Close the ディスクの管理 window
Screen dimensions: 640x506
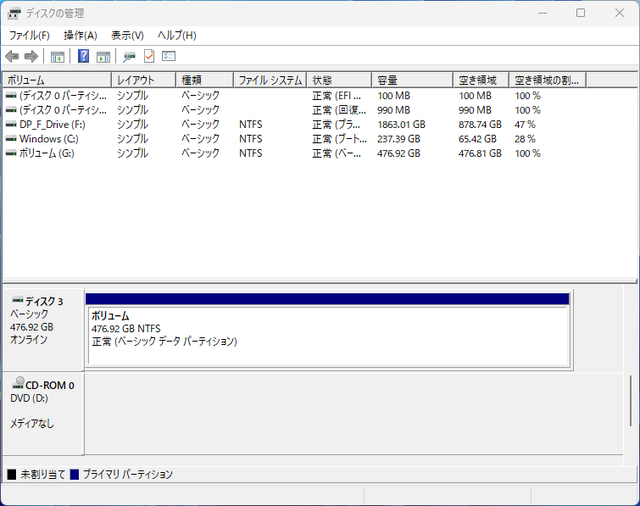(x=619, y=13)
